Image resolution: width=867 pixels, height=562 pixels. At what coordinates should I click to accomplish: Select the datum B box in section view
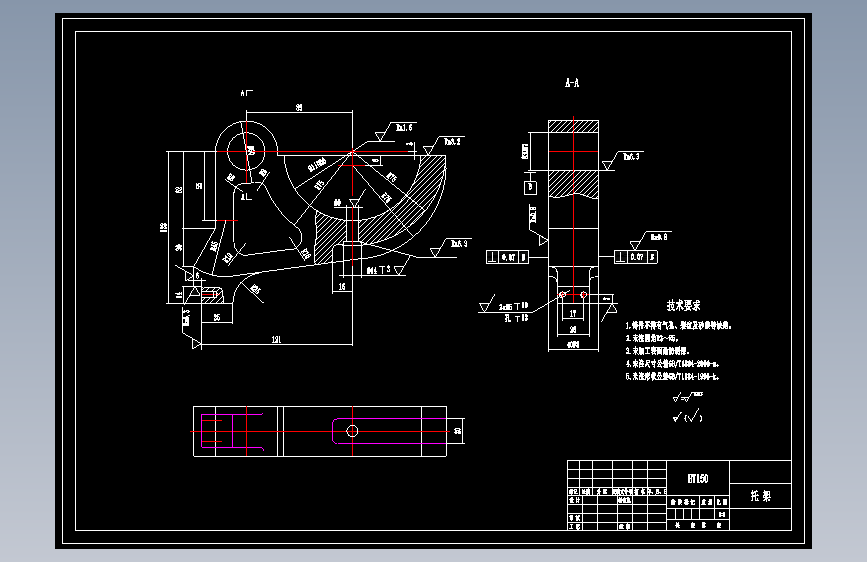pos(530,187)
